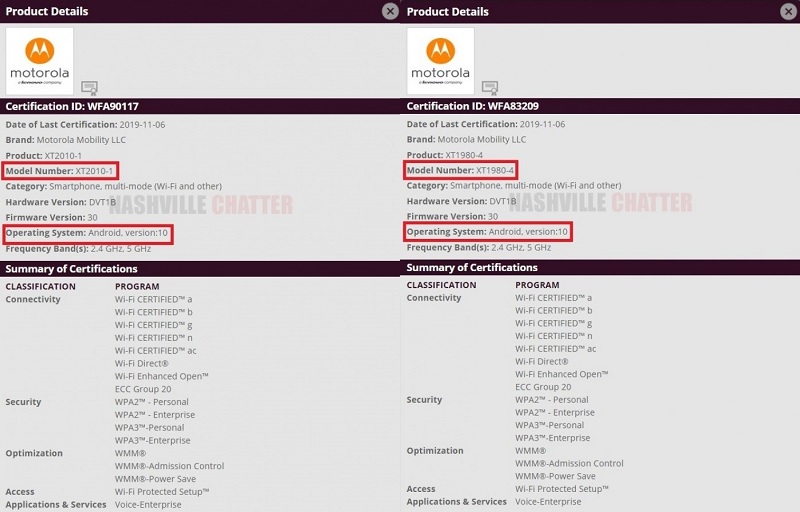Click Brand Motorola Mobility LLC in right panel
Screen dimensions: 800x512
click(466, 139)
